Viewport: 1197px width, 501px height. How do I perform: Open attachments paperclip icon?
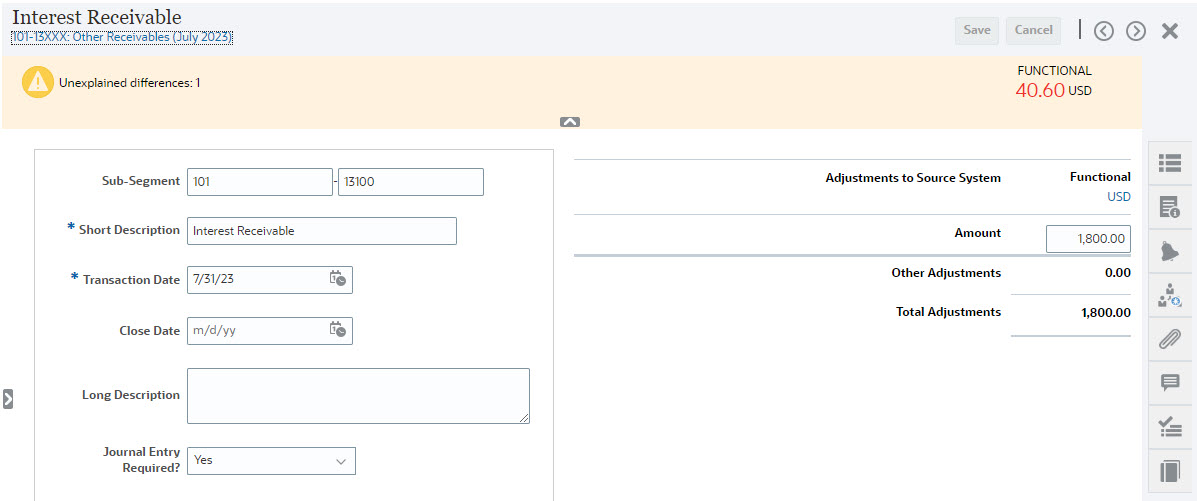click(1169, 339)
